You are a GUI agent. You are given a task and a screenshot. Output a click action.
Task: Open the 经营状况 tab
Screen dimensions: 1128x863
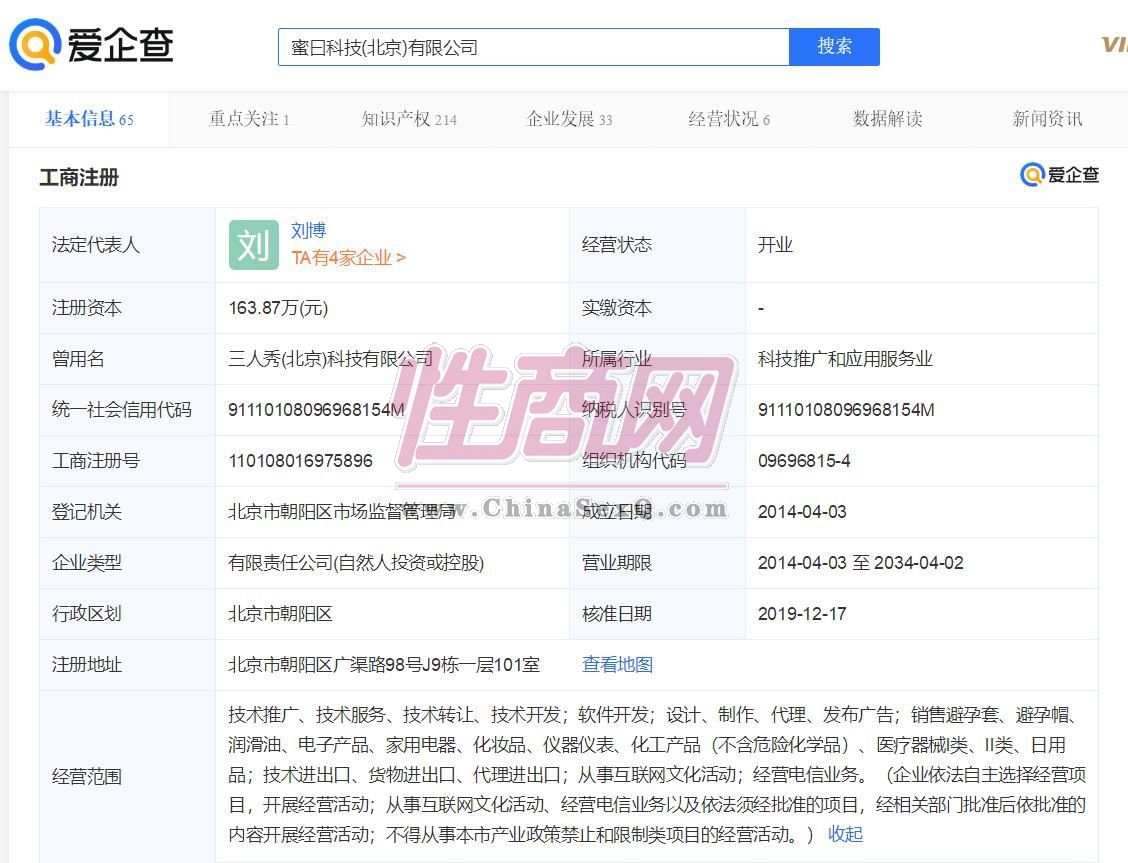tap(728, 119)
